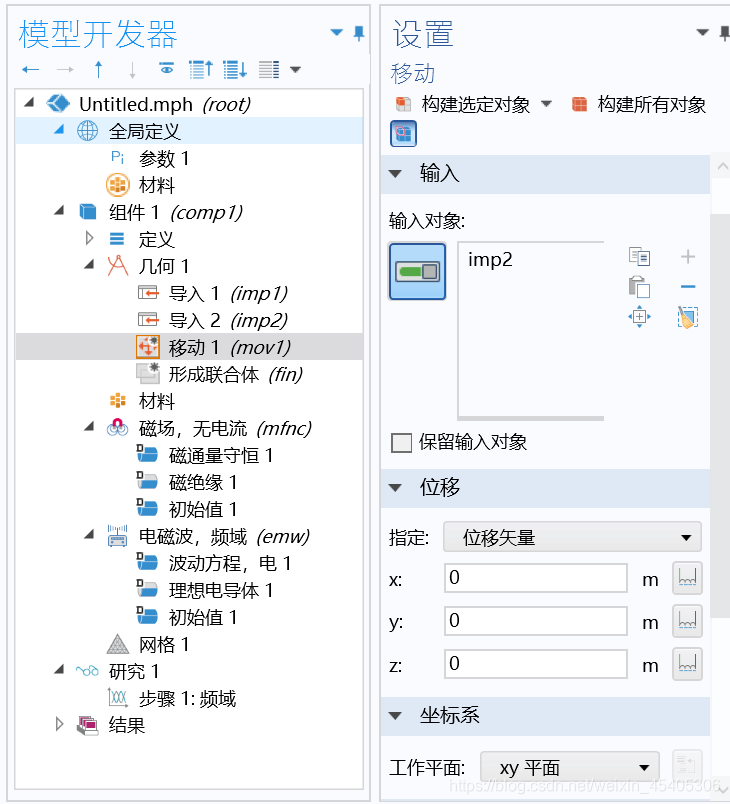Viewport: 730px width, 804px height.
Task: Select the component 材料 node below 形成联合体
Action: tap(157, 401)
